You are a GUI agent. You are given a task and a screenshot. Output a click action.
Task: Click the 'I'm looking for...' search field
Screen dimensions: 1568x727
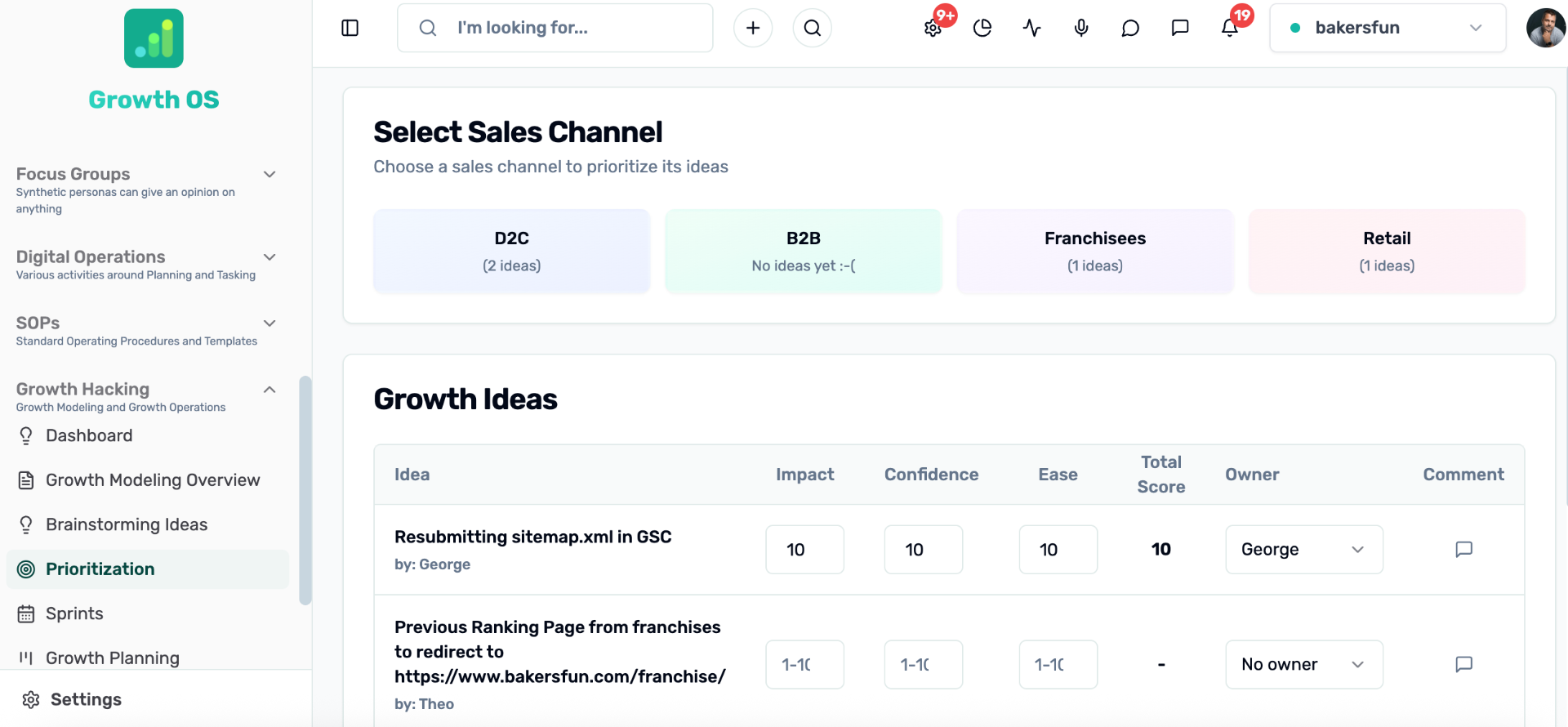[555, 28]
